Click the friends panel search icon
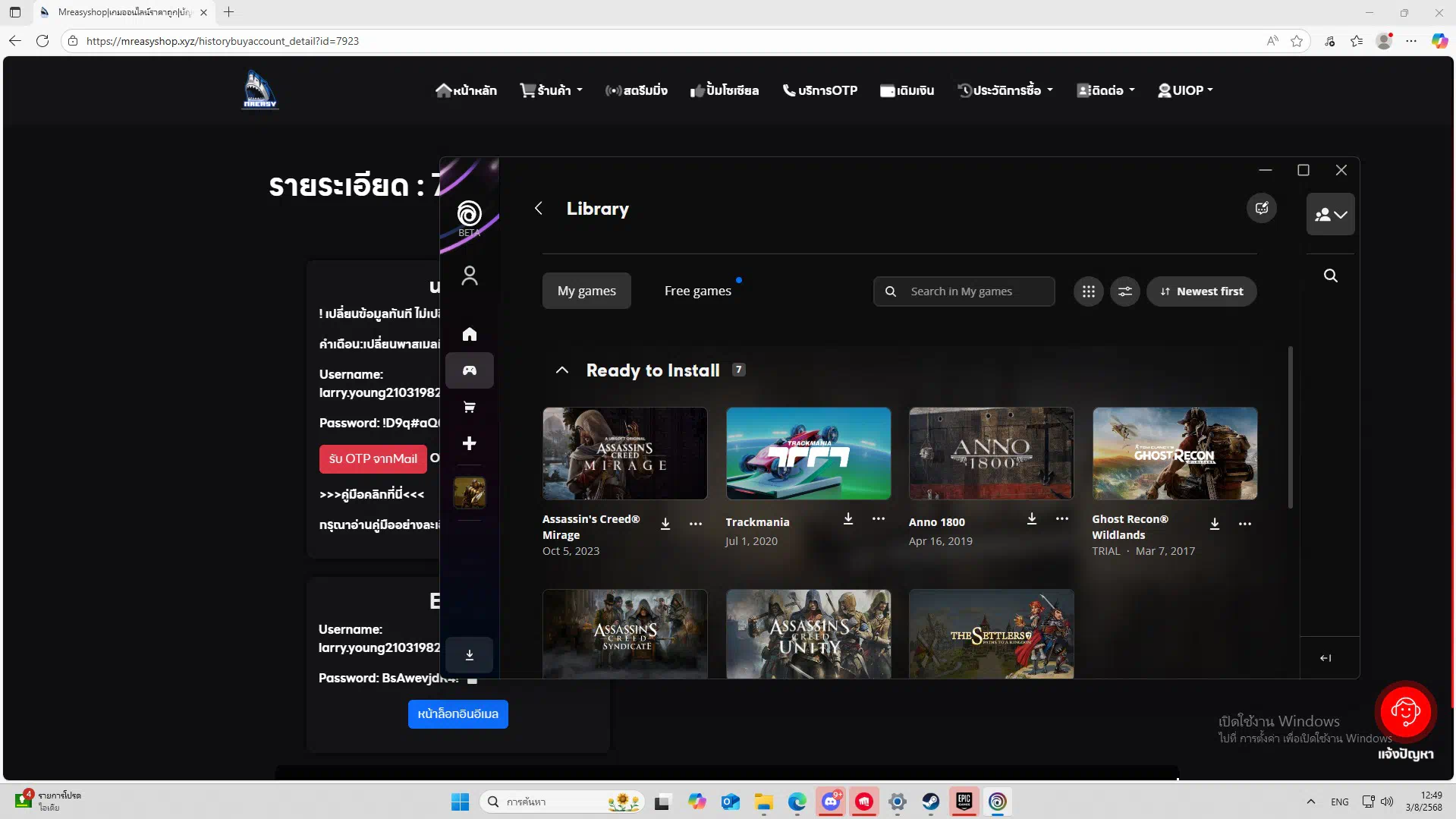This screenshot has height=819, width=1456. pyautogui.click(x=1331, y=276)
